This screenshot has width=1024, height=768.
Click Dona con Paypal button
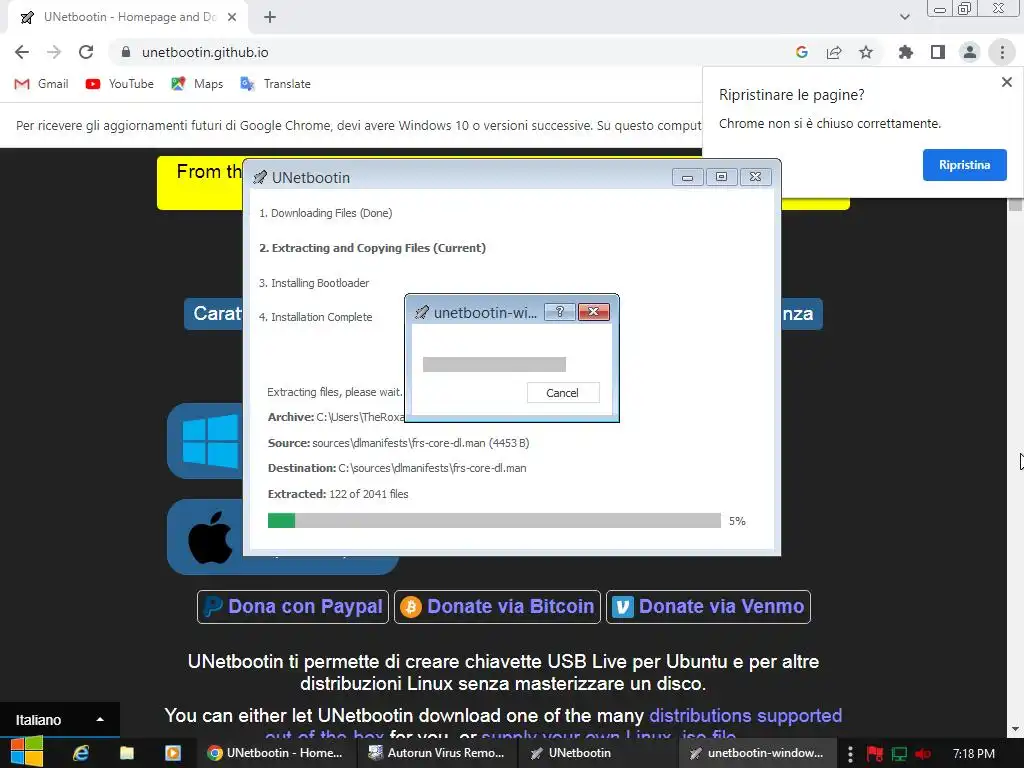(293, 607)
